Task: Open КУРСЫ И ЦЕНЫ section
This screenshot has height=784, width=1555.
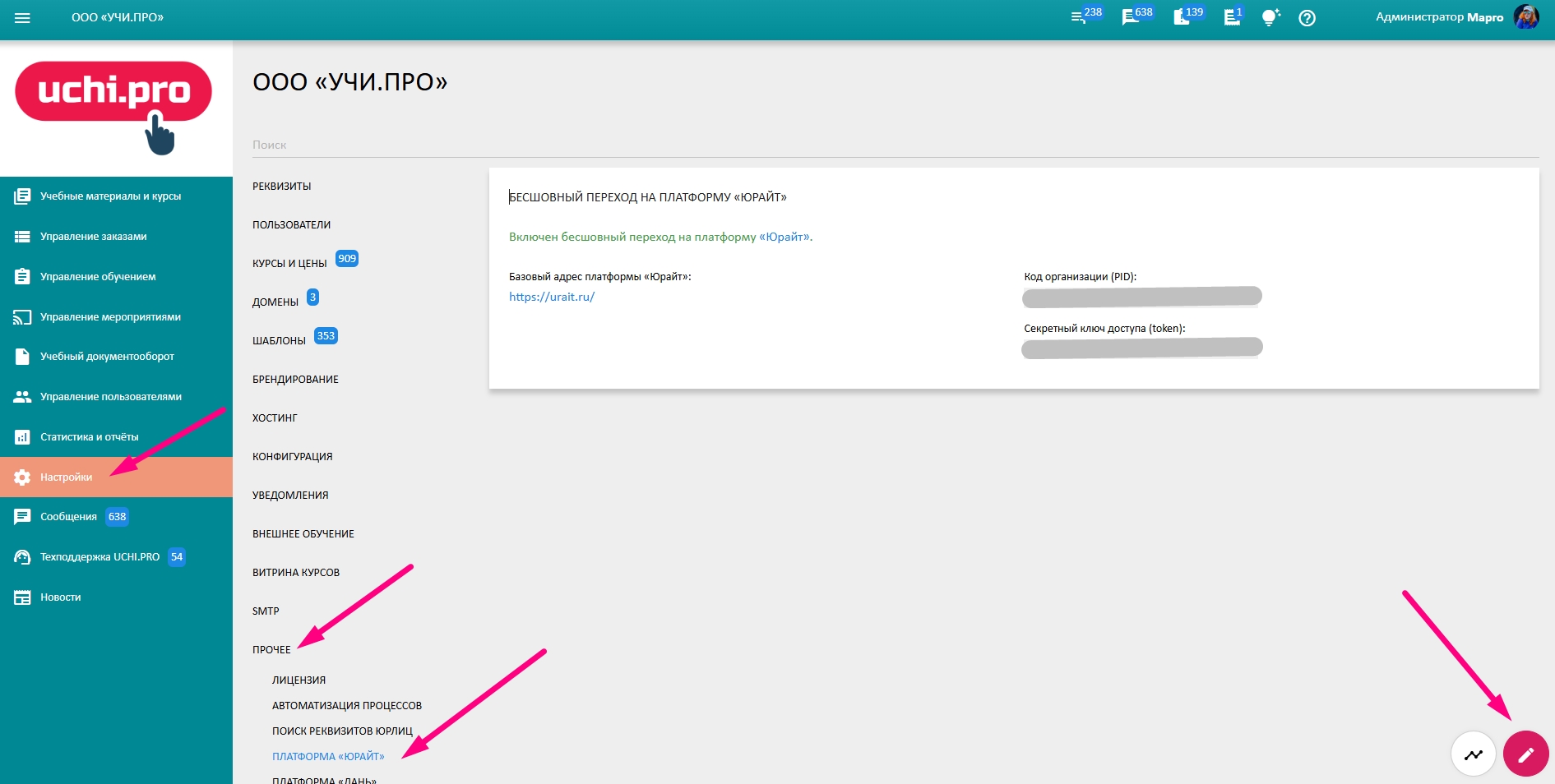Action: click(289, 264)
